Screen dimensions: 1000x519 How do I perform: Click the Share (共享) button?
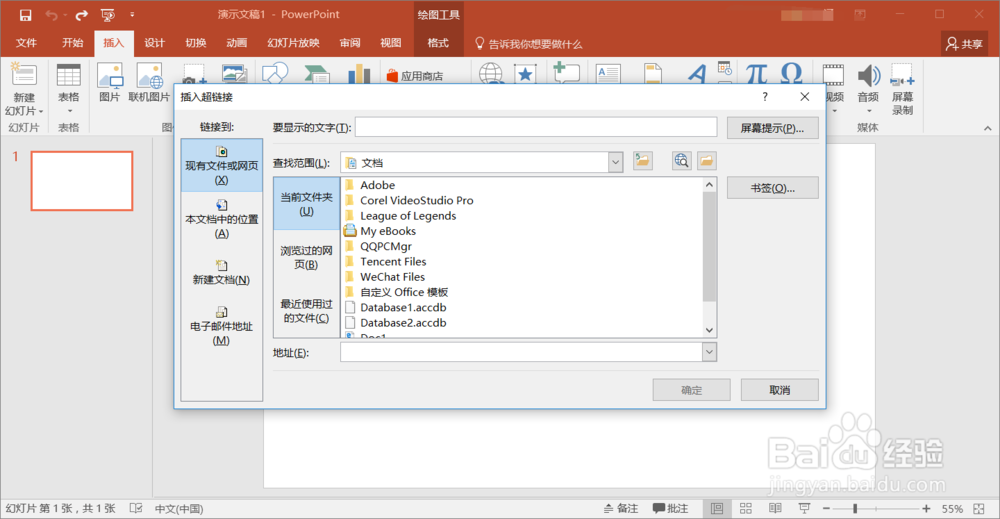coord(965,43)
